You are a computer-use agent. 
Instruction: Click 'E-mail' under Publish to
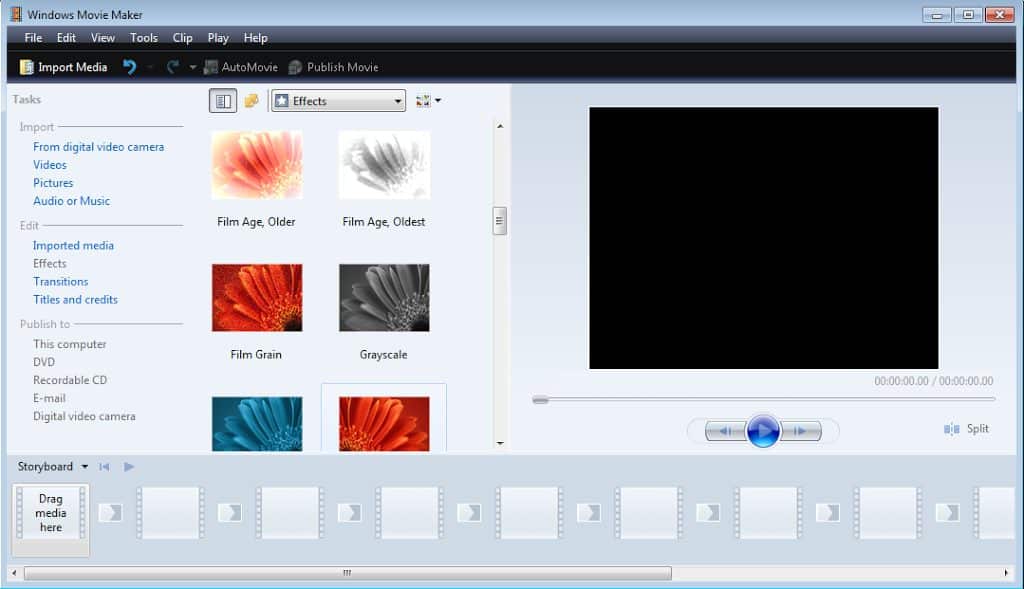[x=49, y=398]
